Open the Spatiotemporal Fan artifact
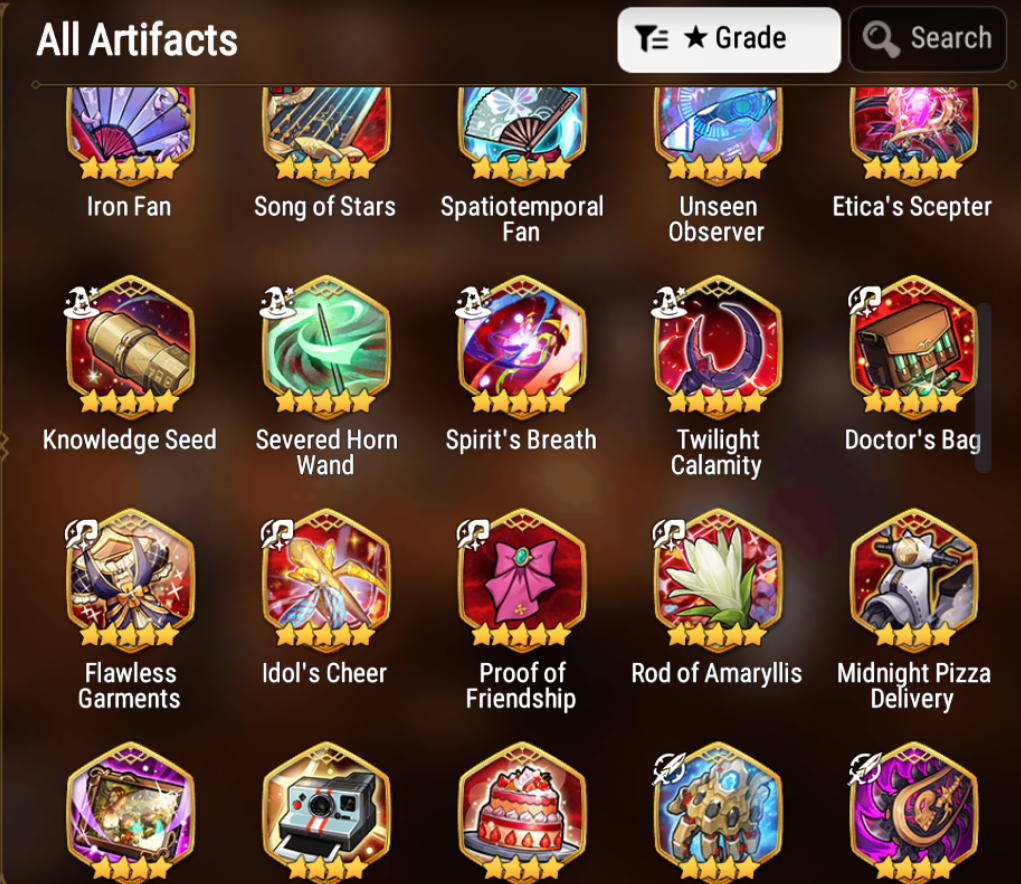 tap(522, 130)
